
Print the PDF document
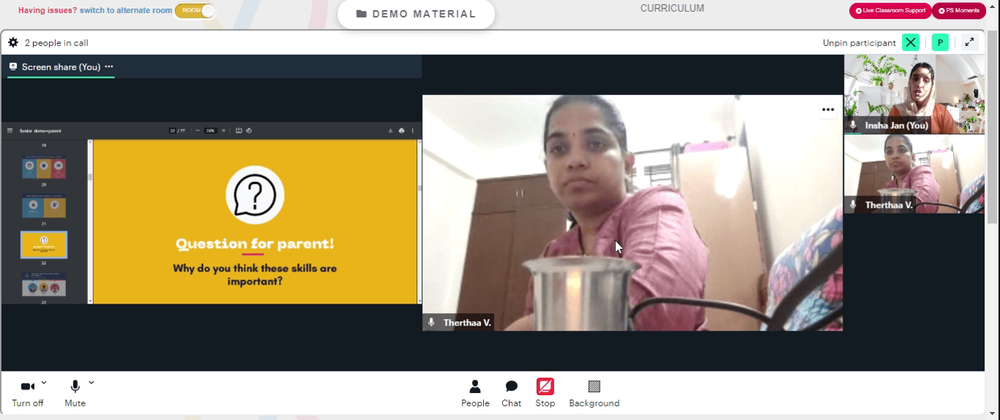(x=401, y=131)
